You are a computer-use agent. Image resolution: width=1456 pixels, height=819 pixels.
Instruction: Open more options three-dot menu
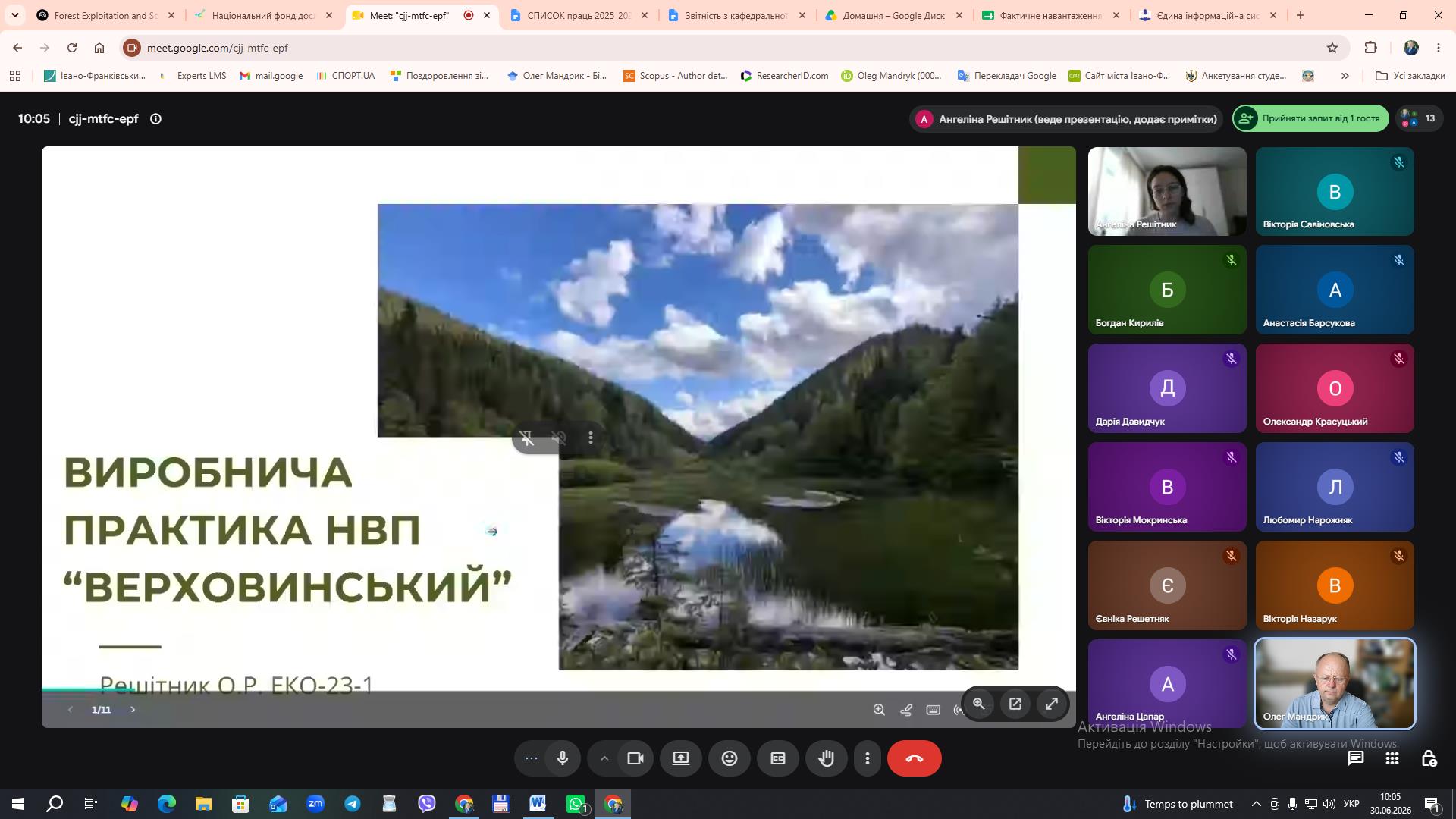(x=868, y=758)
